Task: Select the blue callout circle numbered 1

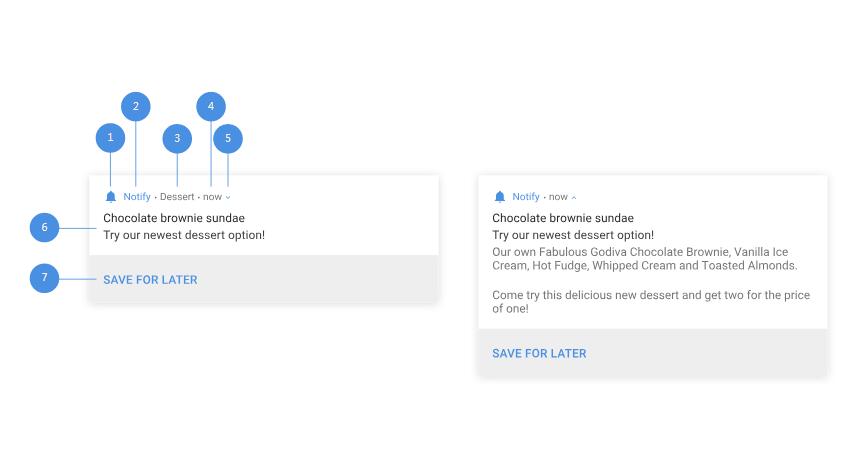Action: 110,138
